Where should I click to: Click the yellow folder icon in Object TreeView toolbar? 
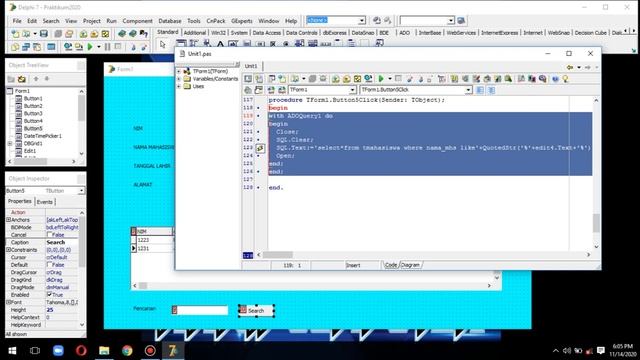(x=22, y=79)
